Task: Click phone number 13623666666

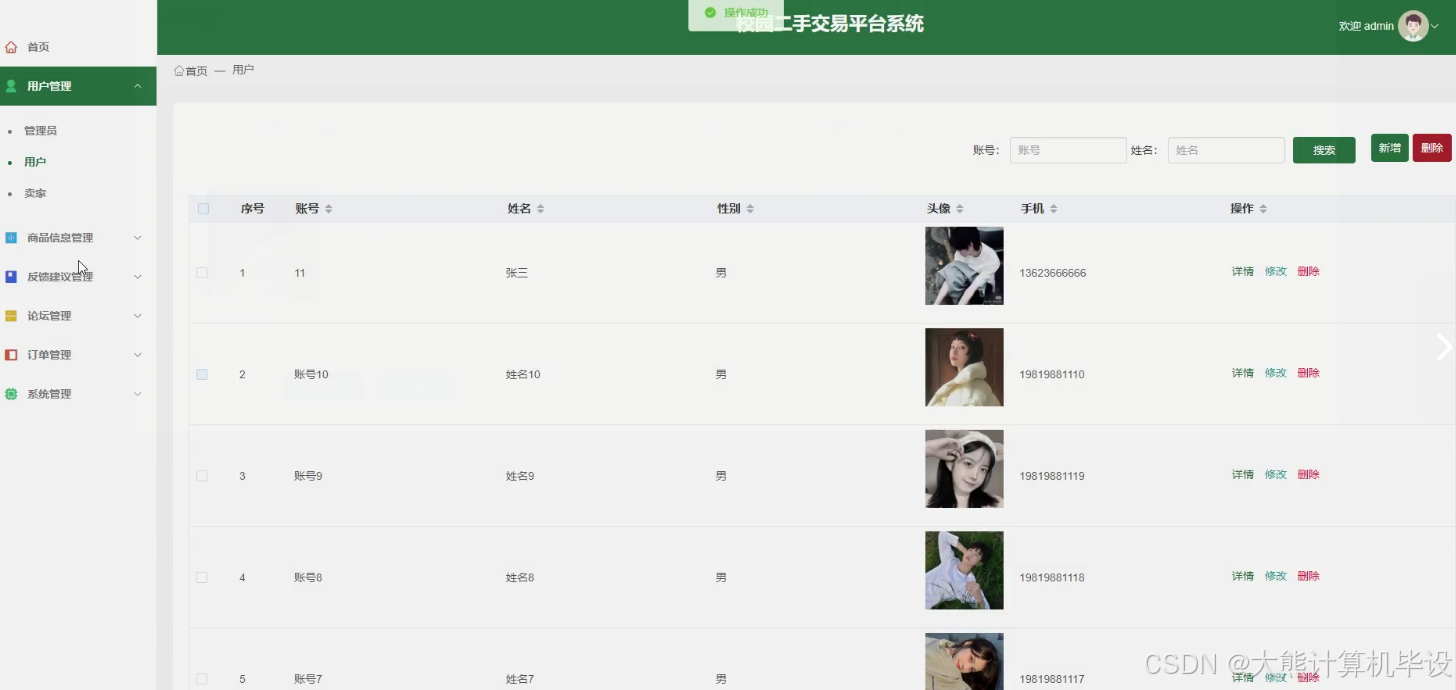Action: click(x=1053, y=273)
